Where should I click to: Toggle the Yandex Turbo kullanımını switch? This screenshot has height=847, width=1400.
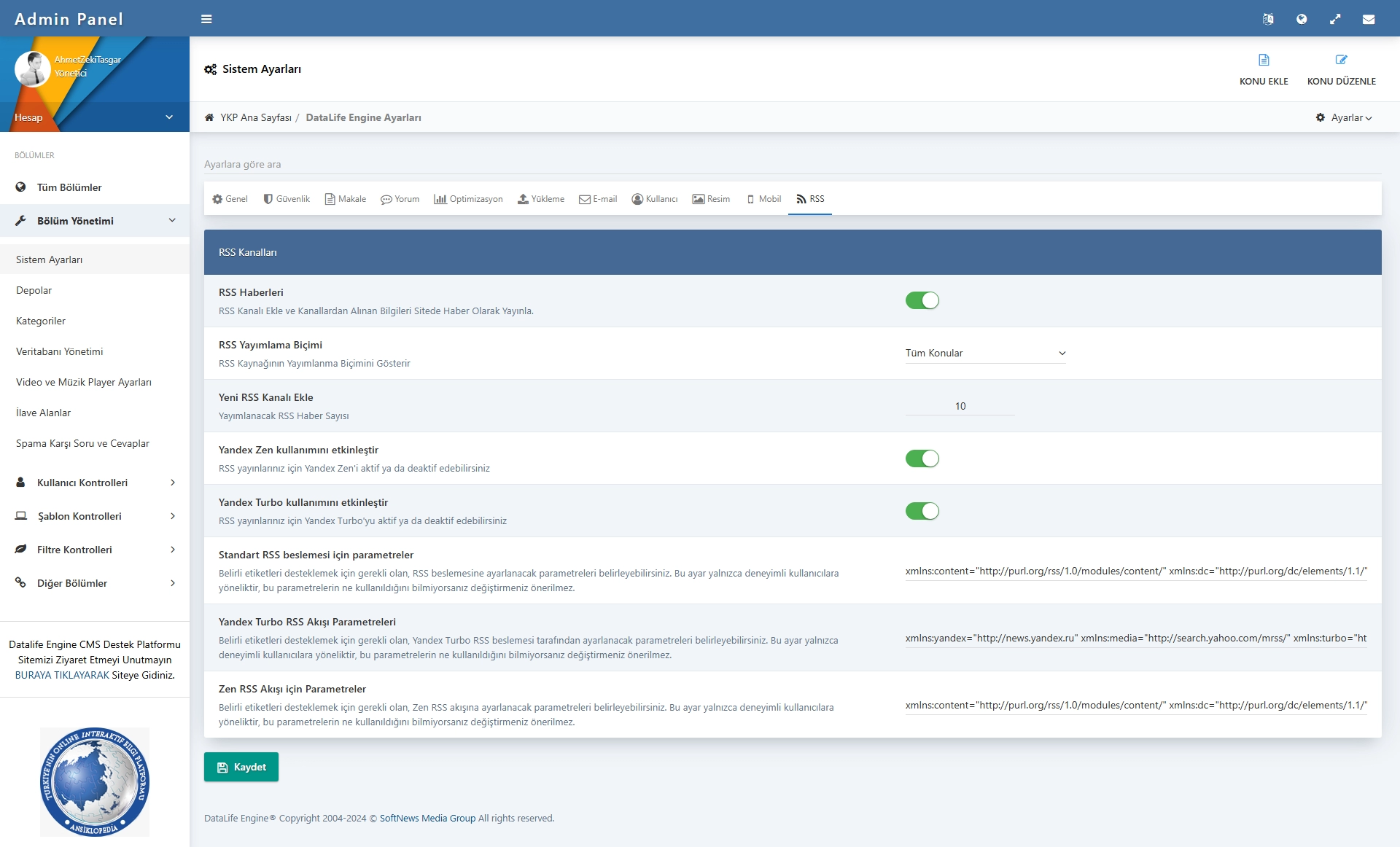(x=922, y=511)
